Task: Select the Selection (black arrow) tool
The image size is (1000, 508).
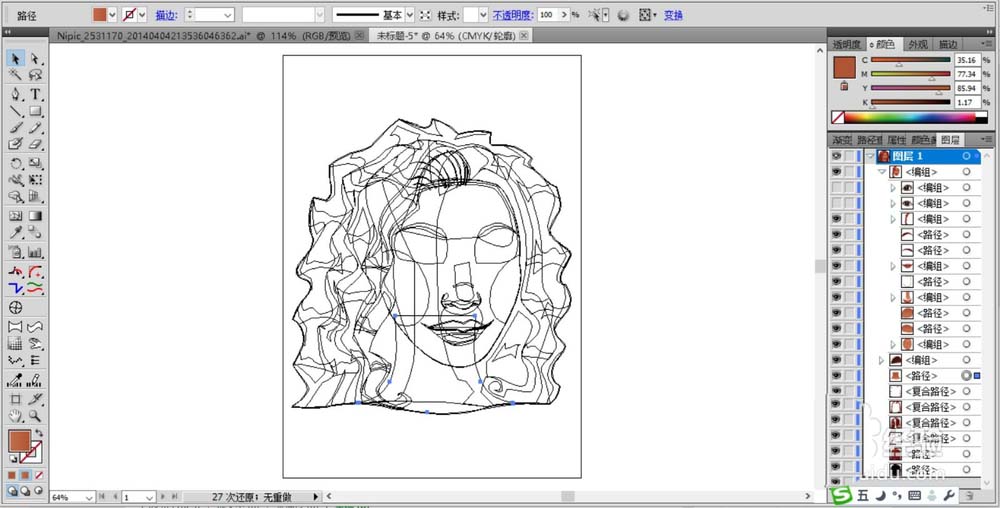Action: (x=16, y=59)
